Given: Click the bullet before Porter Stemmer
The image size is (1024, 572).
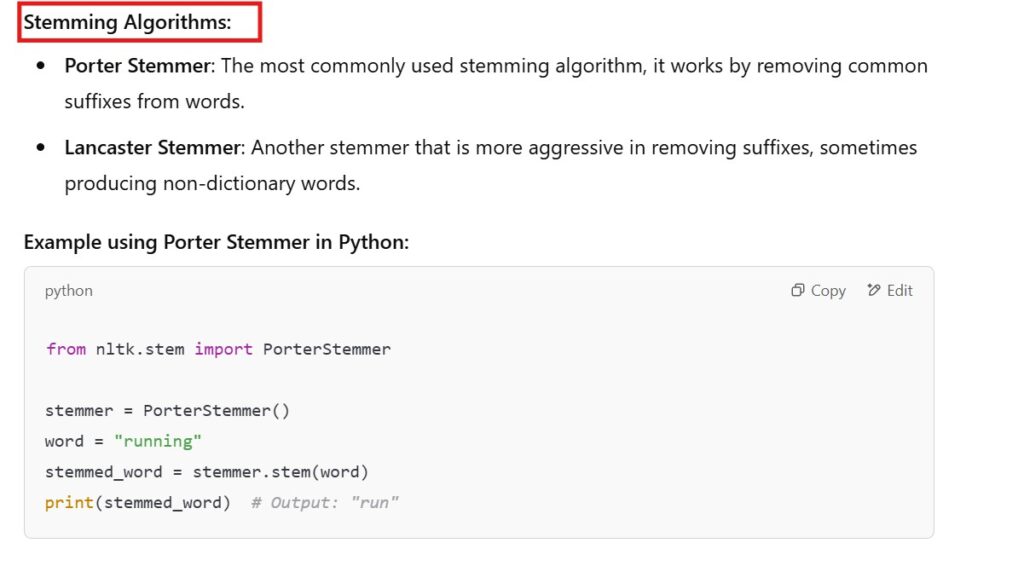Looking at the screenshot, I should [x=41, y=66].
